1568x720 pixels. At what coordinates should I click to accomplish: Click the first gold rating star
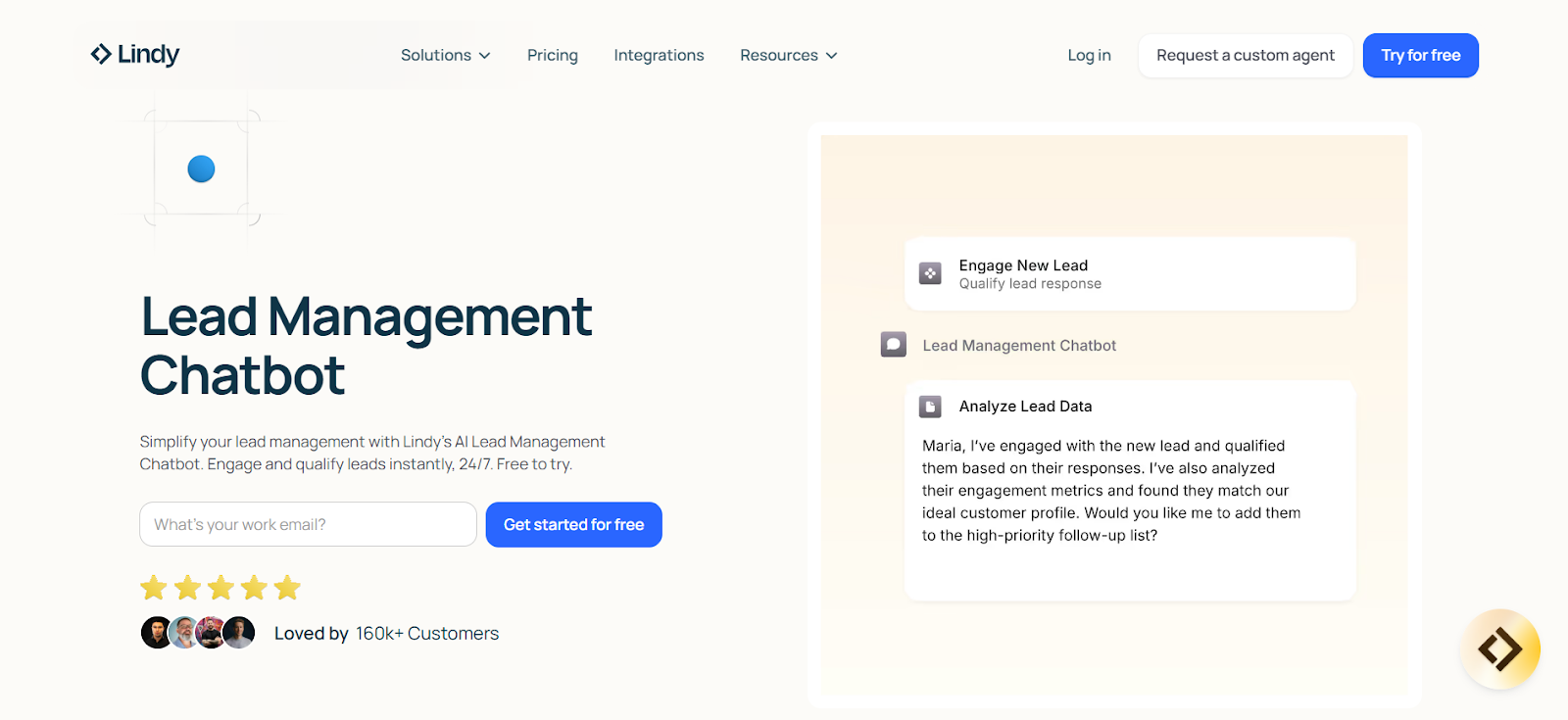[x=154, y=588]
